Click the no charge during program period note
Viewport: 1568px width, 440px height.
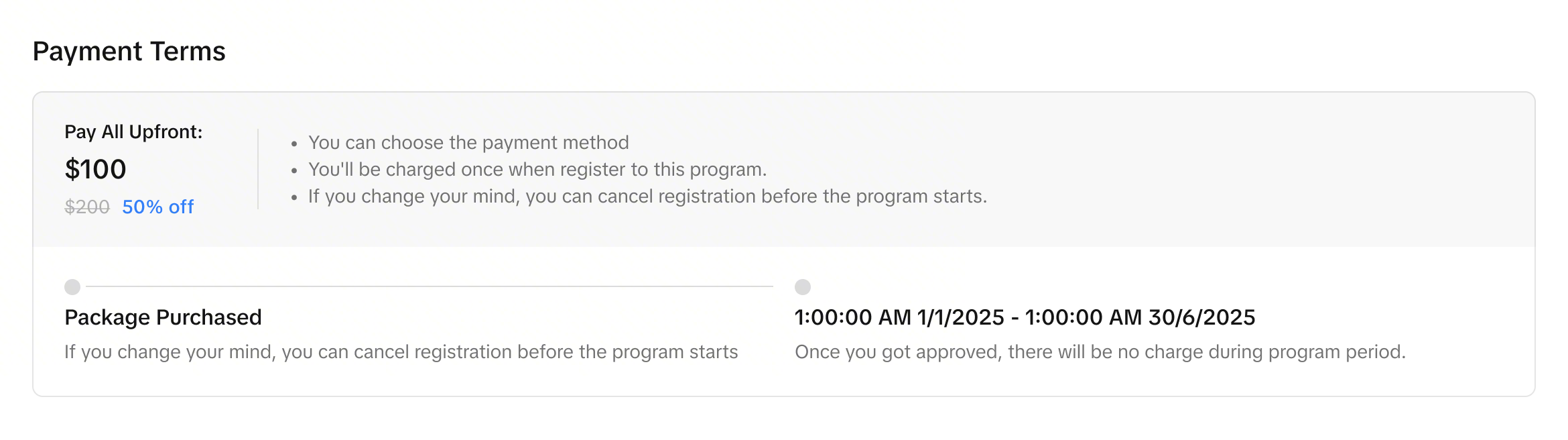[1100, 352]
